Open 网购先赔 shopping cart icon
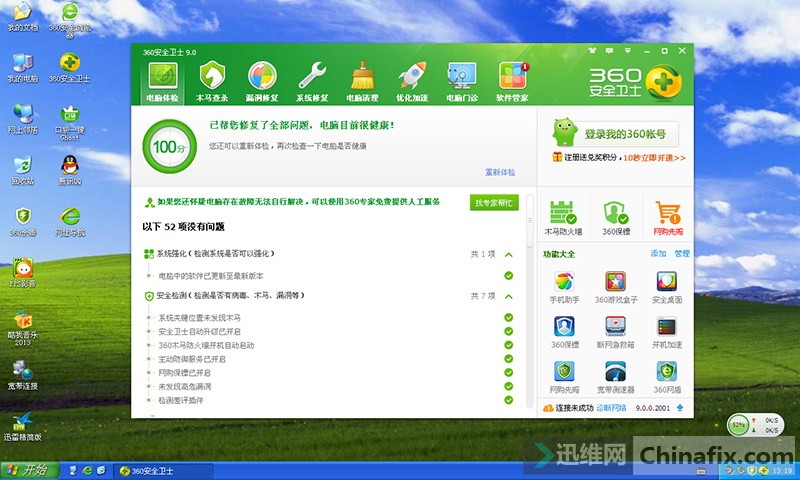 pyautogui.click(x=668, y=218)
